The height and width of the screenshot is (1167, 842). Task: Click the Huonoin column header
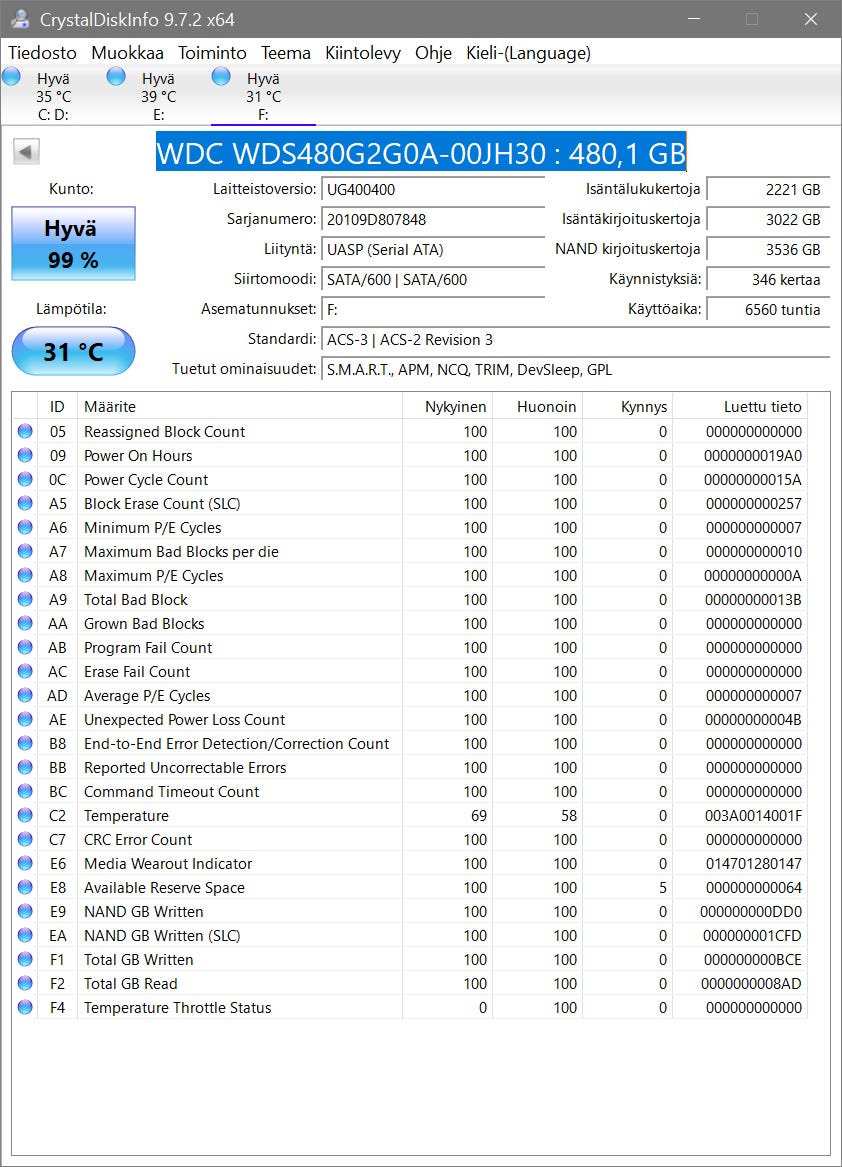point(538,406)
